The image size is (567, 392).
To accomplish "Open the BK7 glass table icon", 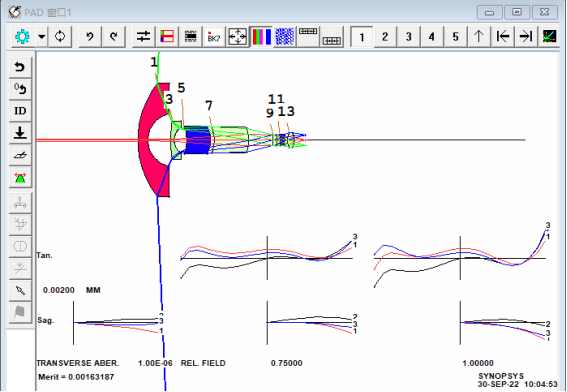I will pyautogui.click(x=214, y=37).
